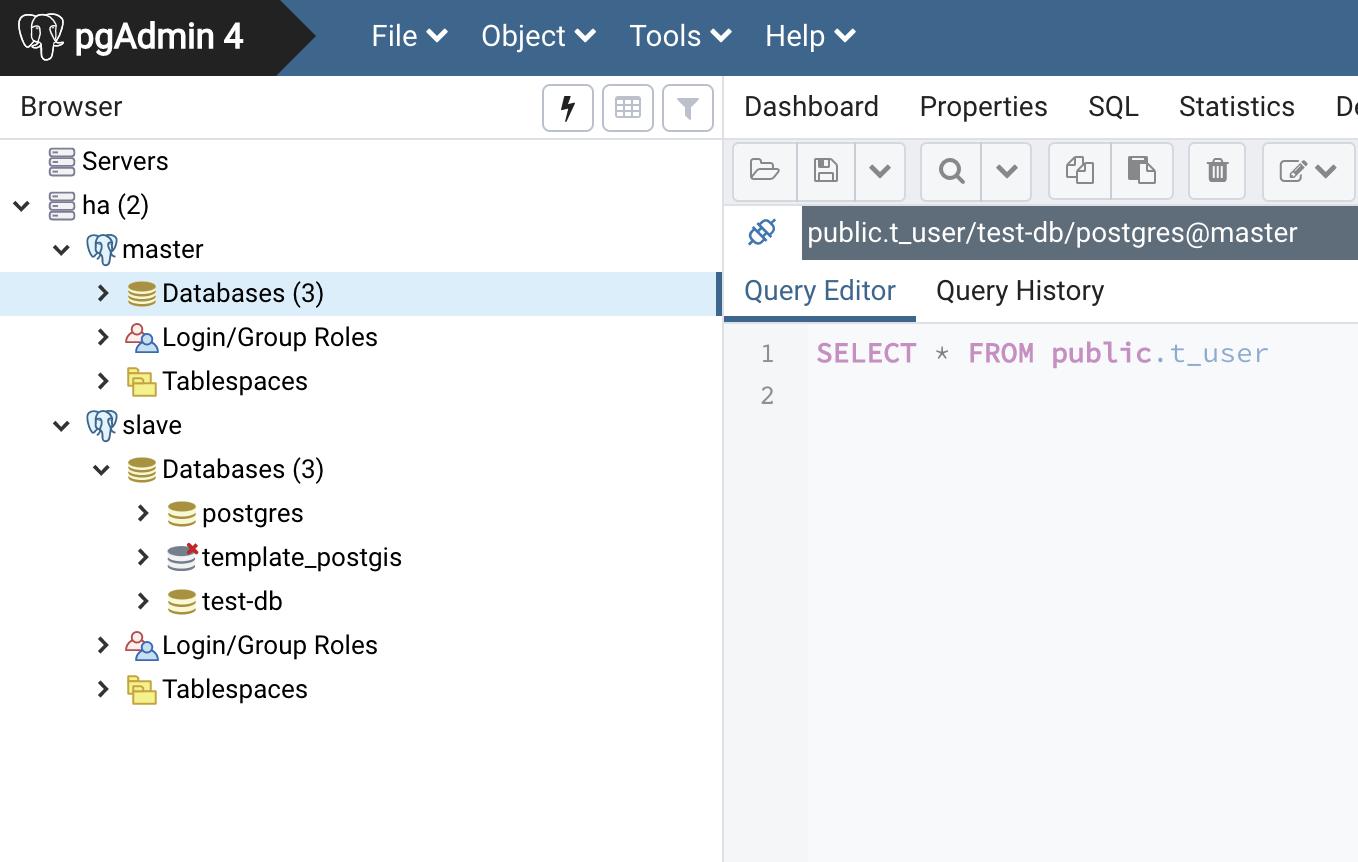Click master's Login/Group Roles icon

(142, 337)
